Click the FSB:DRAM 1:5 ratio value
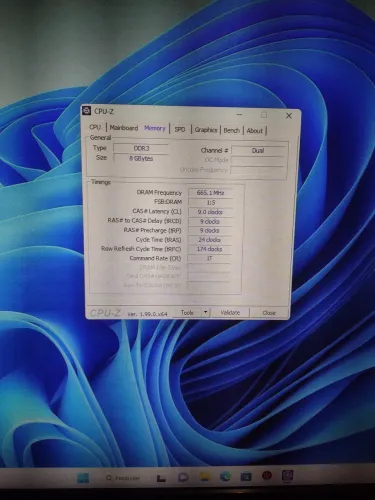 click(x=210, y=202)
